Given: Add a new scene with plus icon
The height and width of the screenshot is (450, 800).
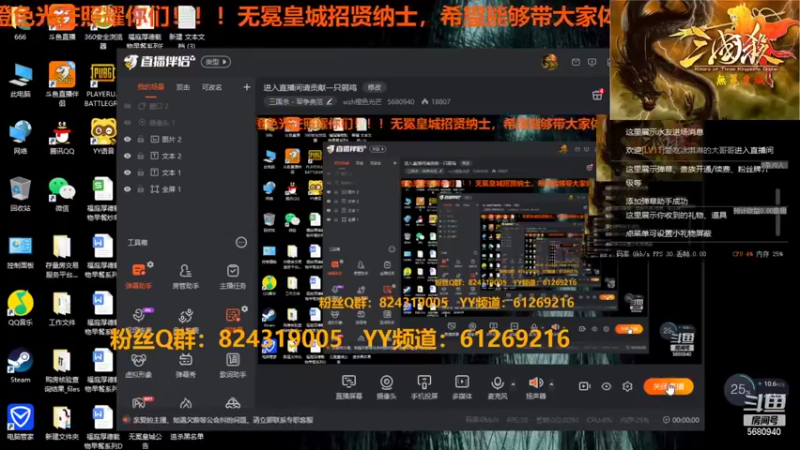Looking at the screenshot, I should tap(246, 87).
